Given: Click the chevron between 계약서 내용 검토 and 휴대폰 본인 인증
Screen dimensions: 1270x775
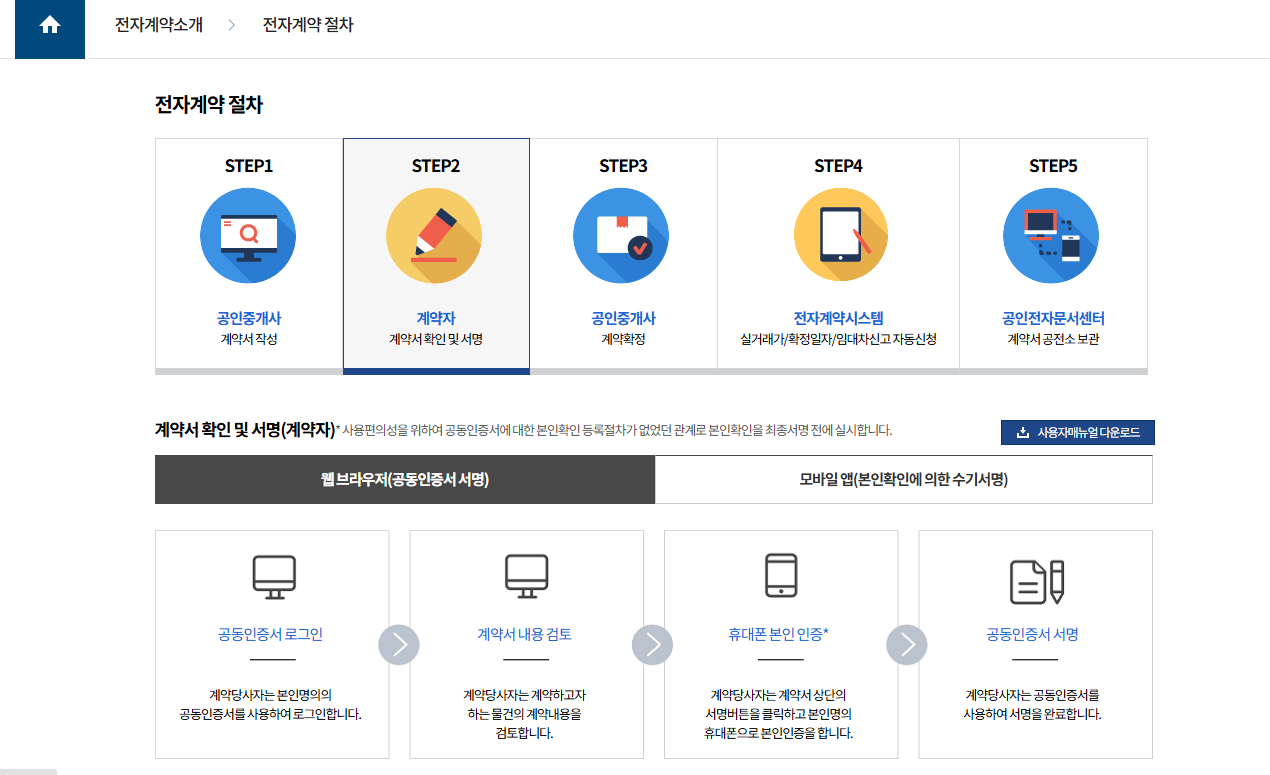Looking at the screenshot, I should tap(653, 644).
